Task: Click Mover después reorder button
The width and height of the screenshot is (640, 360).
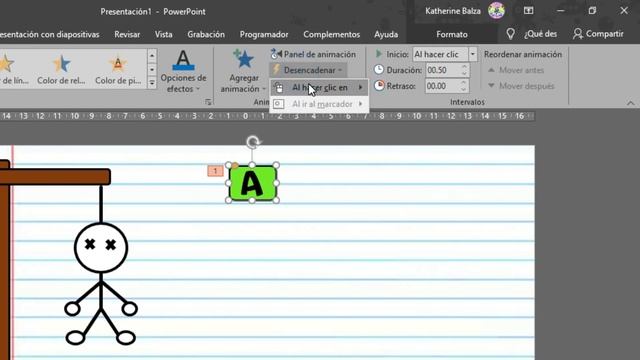Action: pos(521,86)
